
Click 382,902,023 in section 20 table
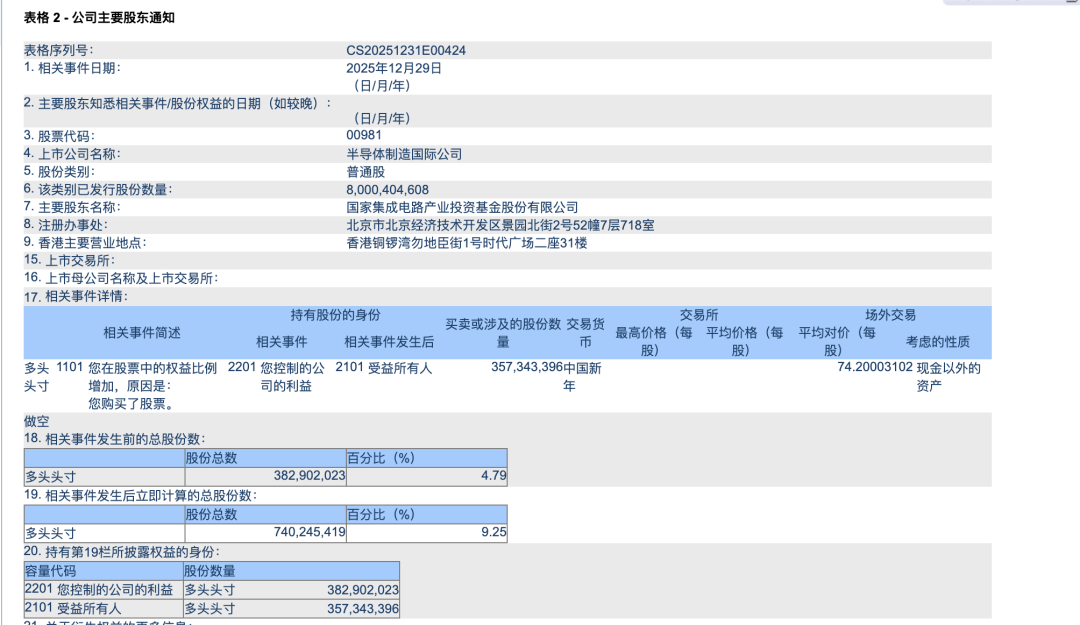click(x=363, y=590)
